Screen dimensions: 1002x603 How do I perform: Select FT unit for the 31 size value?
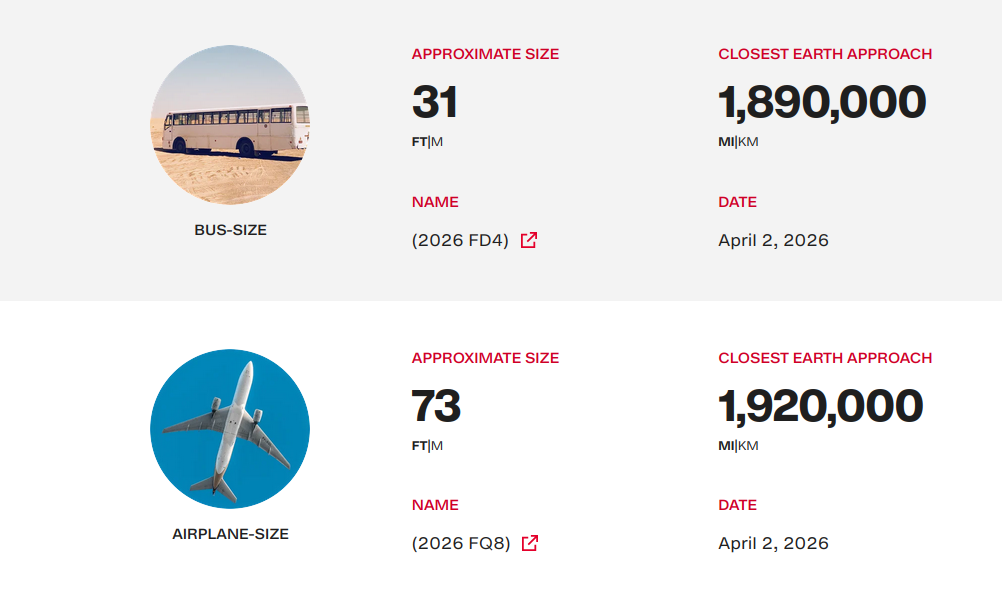(419, 142)
